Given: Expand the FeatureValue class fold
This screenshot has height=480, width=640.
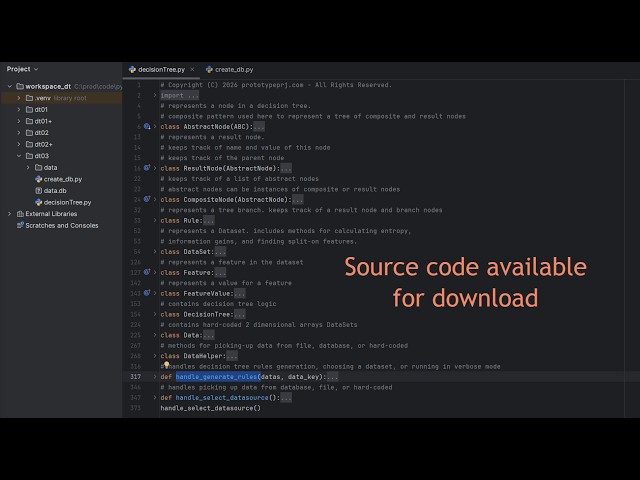Looking at the screenshot, I should [x=155, y=293].
